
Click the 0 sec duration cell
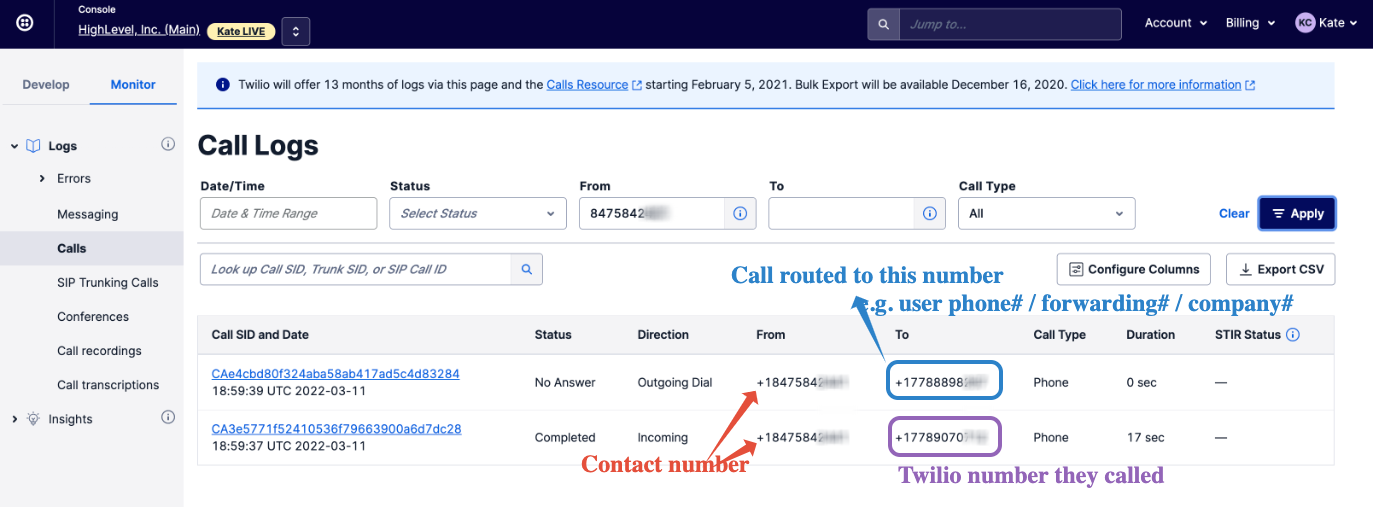tap(1142, 382)
